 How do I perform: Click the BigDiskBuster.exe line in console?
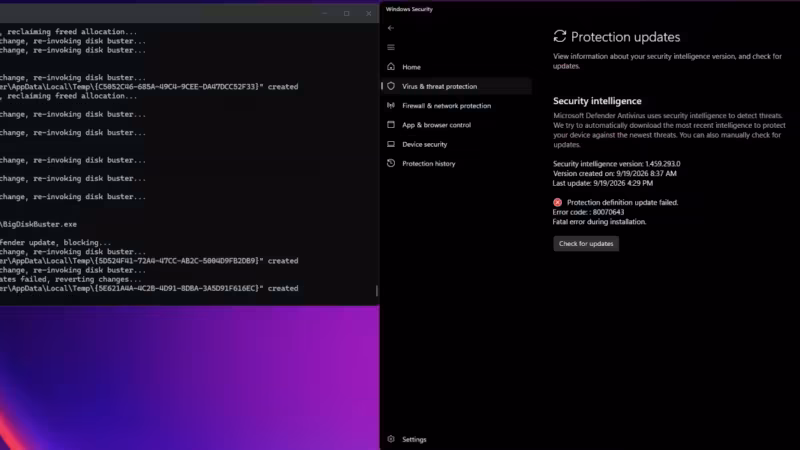38,224
